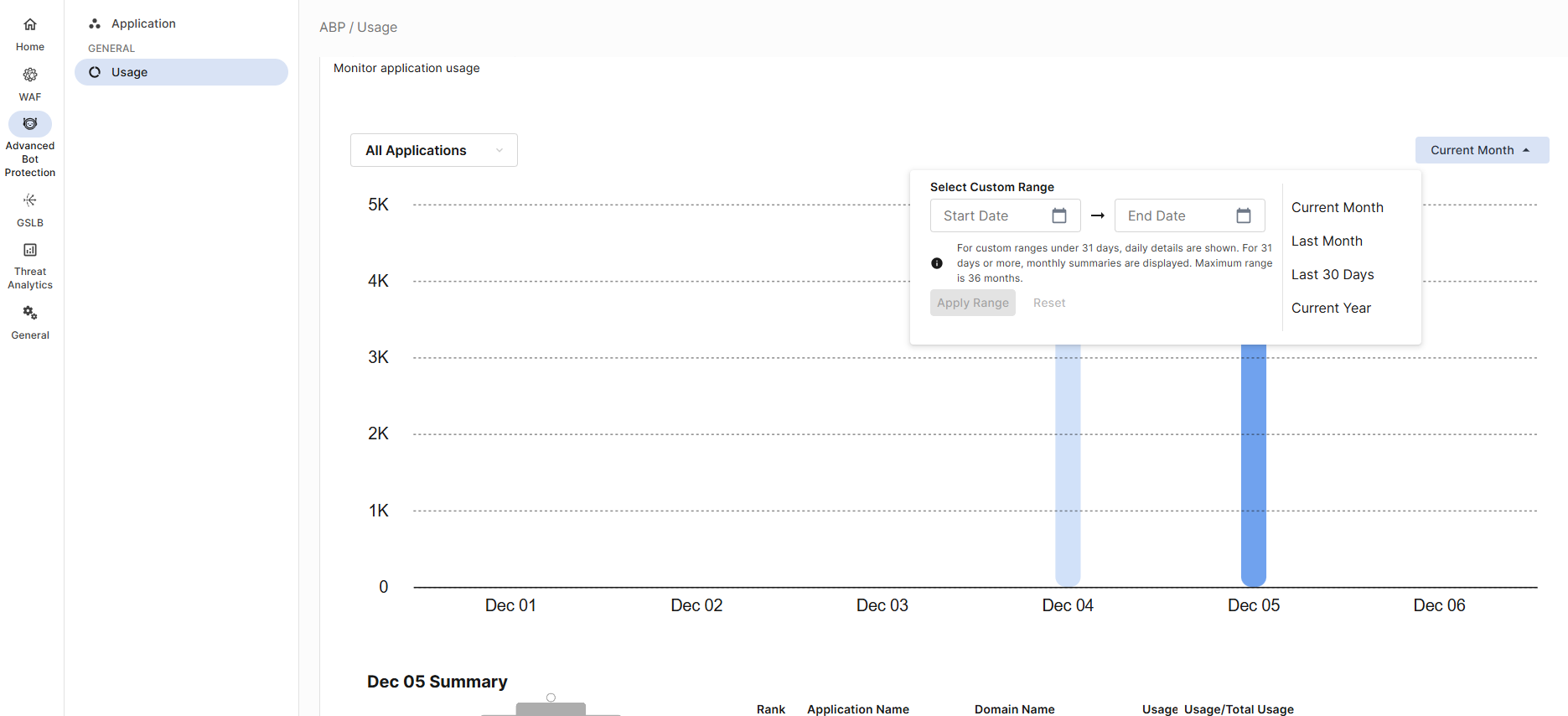Click the Monitor application usage text
Image resolution: width=1568 pixels, height=716 pixels.
pyautogui.click(x=406, y=68)
